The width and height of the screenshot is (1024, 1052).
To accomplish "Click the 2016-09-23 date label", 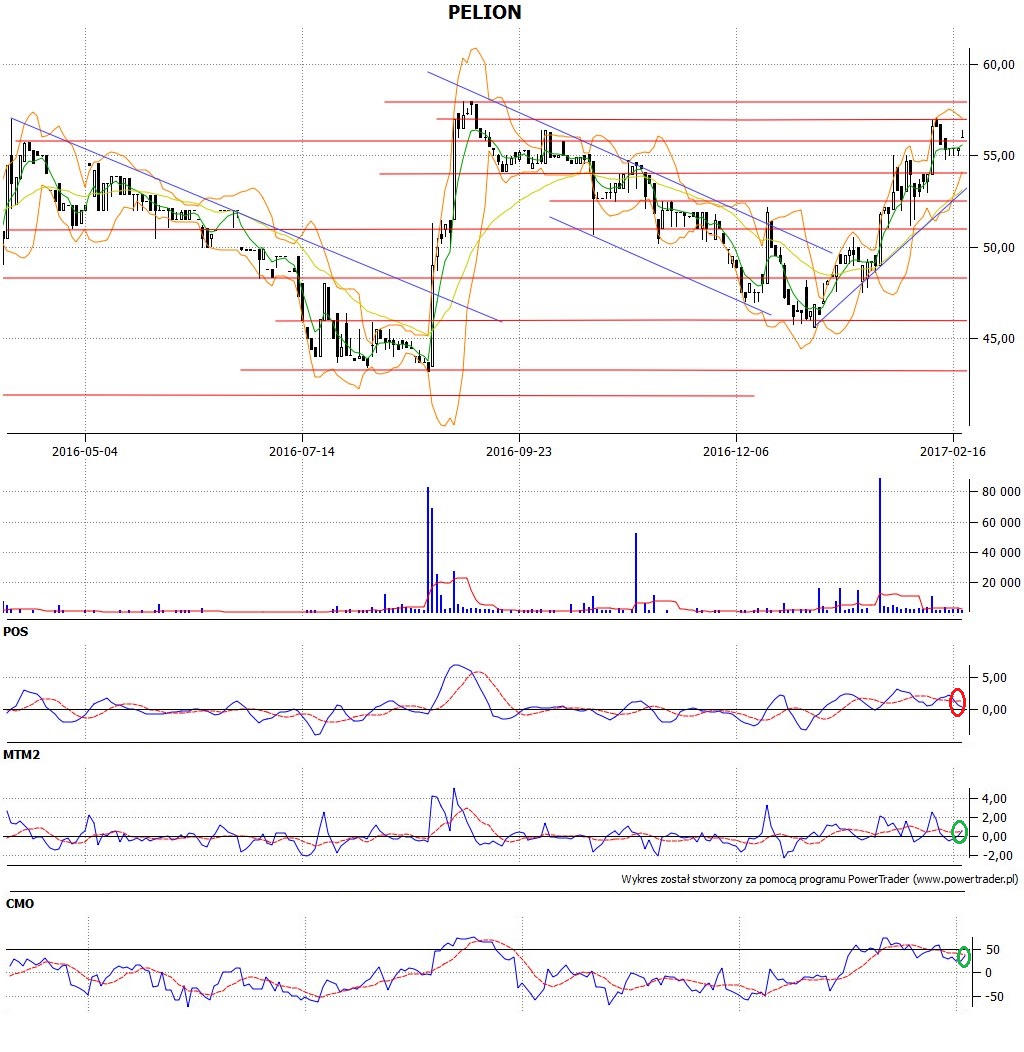I will click(519, 452).
